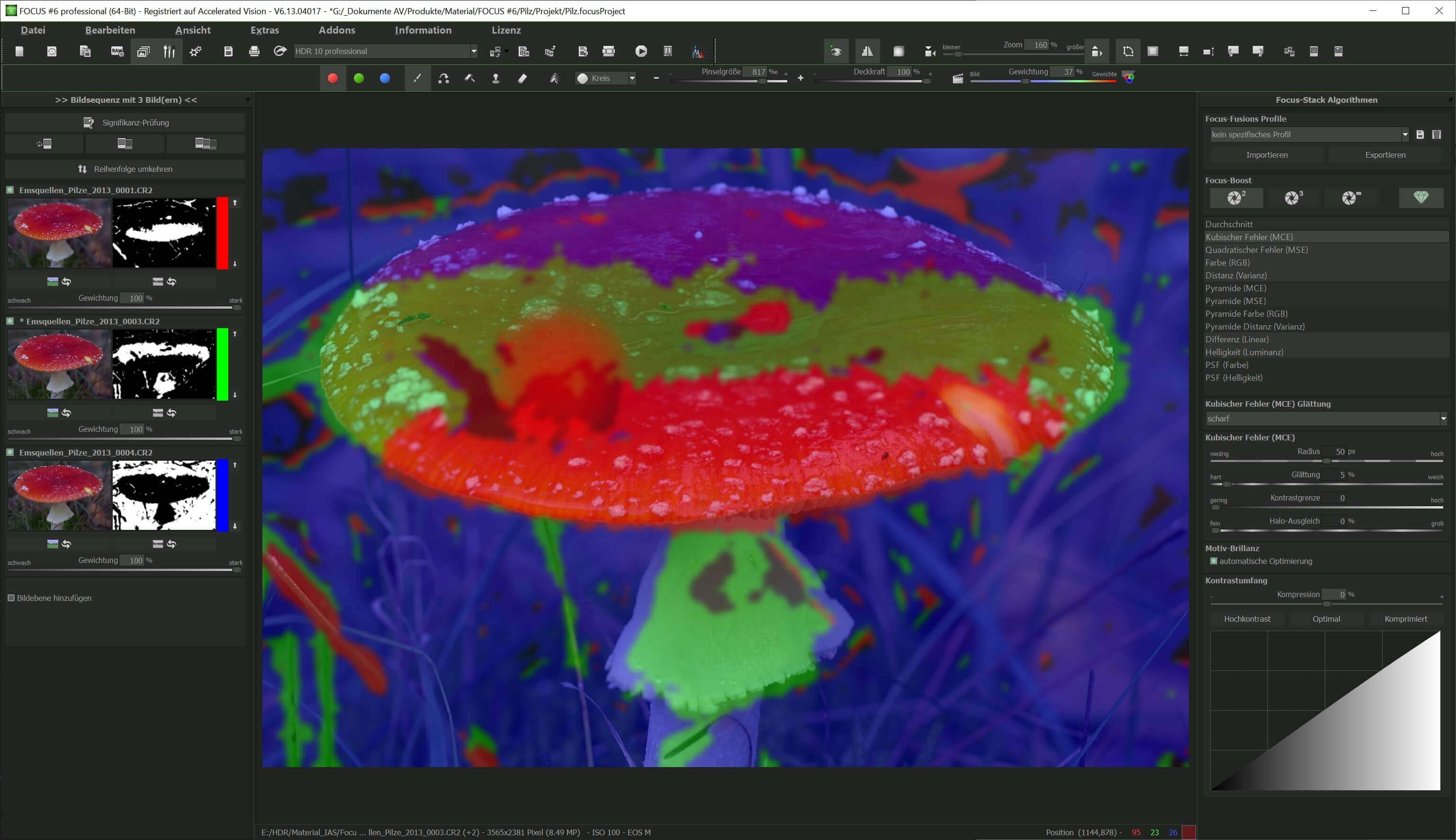Select the paint brush tool
The width and height of the screenshot is (1456, 840).
click(x=417, y=79)
